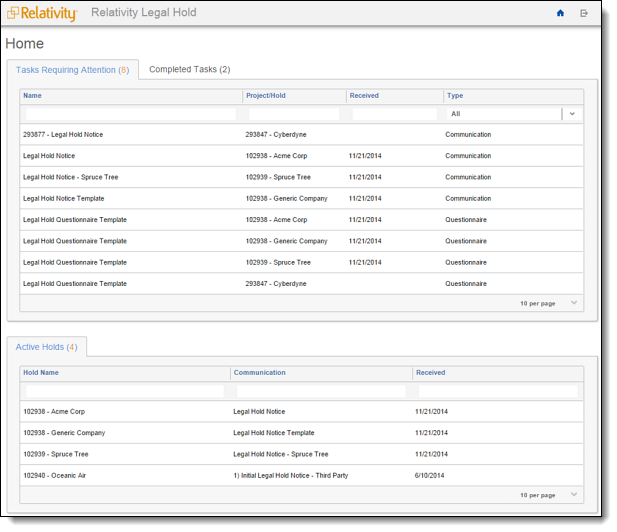Screen dimensions: 617x532
Task: Select the Tasks Requiring Attention tab
Action: (72, 70)
